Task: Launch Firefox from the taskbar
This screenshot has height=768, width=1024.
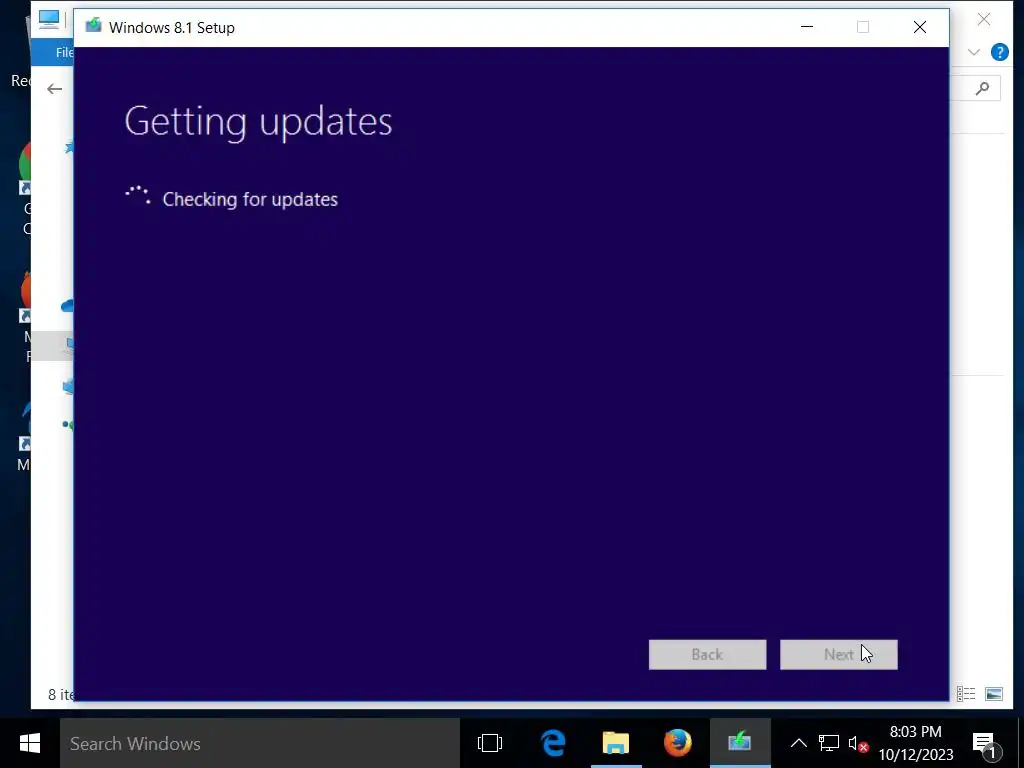Action: pyautogui.click(x=677, y=743)
